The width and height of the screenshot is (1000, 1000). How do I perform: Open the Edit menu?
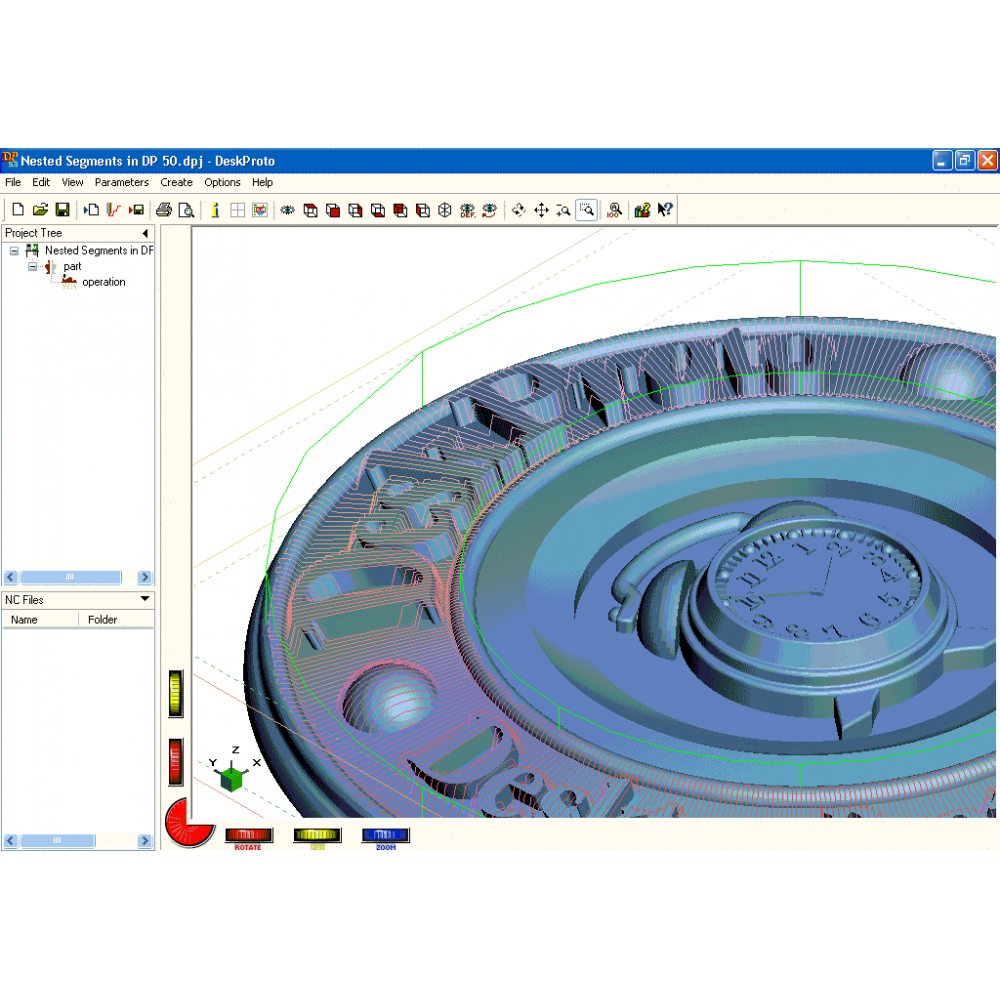(x=41, y=182)
